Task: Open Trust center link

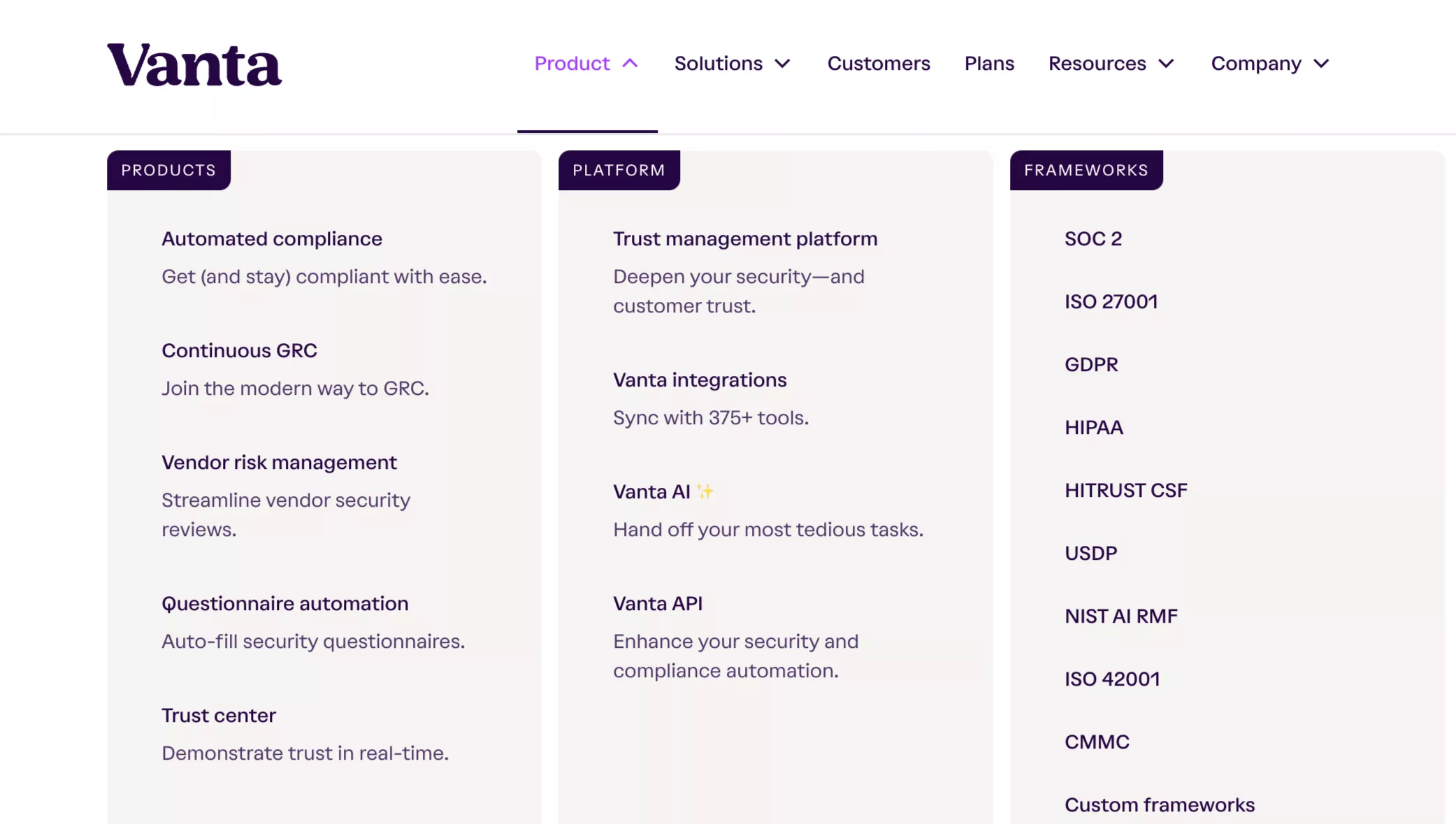Action: [x=219, y=716]
